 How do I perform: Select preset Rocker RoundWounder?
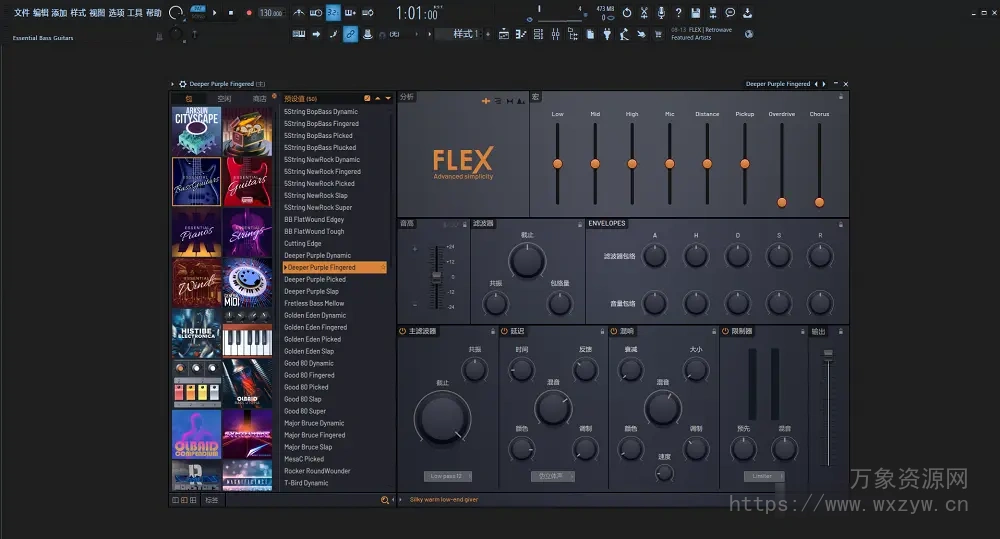[x=317, y=471]
